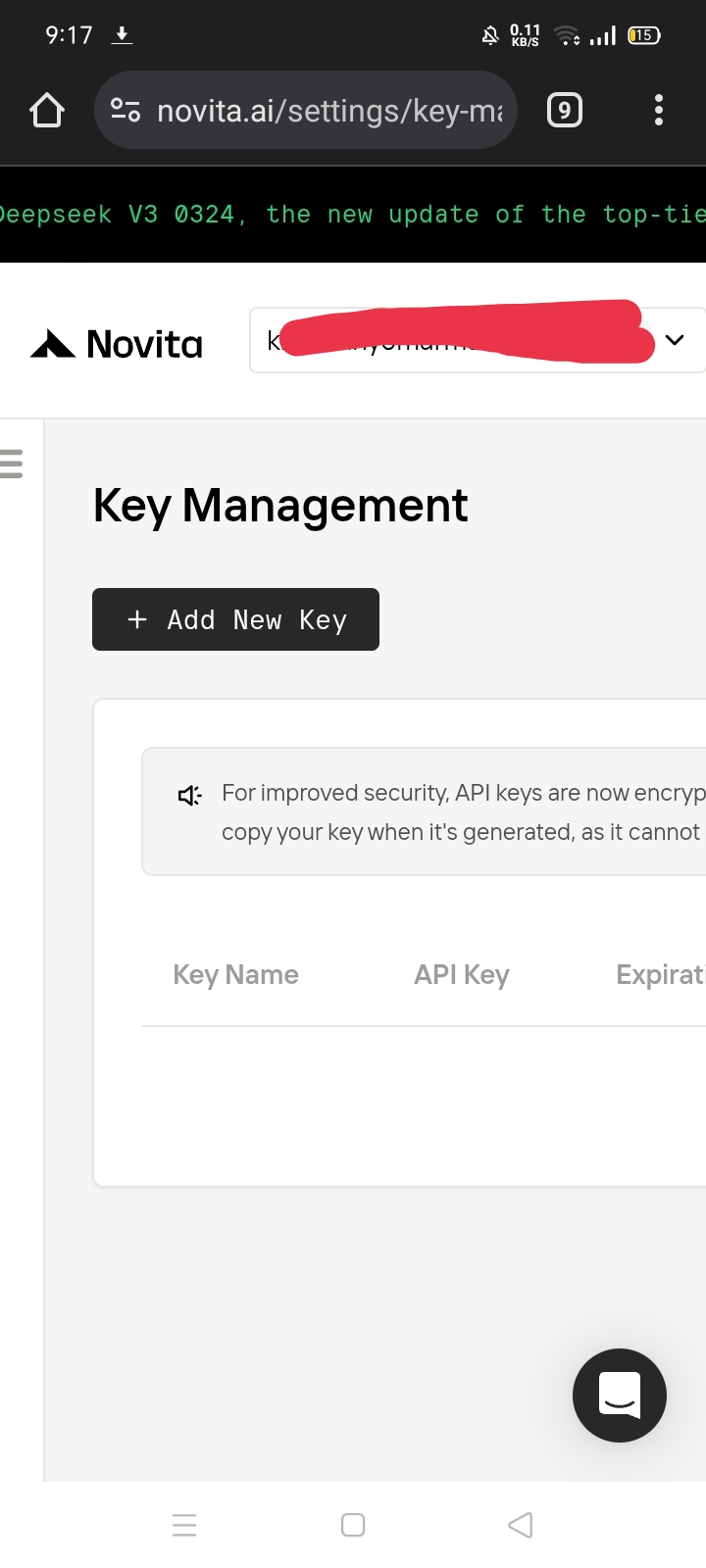
Task: Click the Key Name column header
Action: 235,975
